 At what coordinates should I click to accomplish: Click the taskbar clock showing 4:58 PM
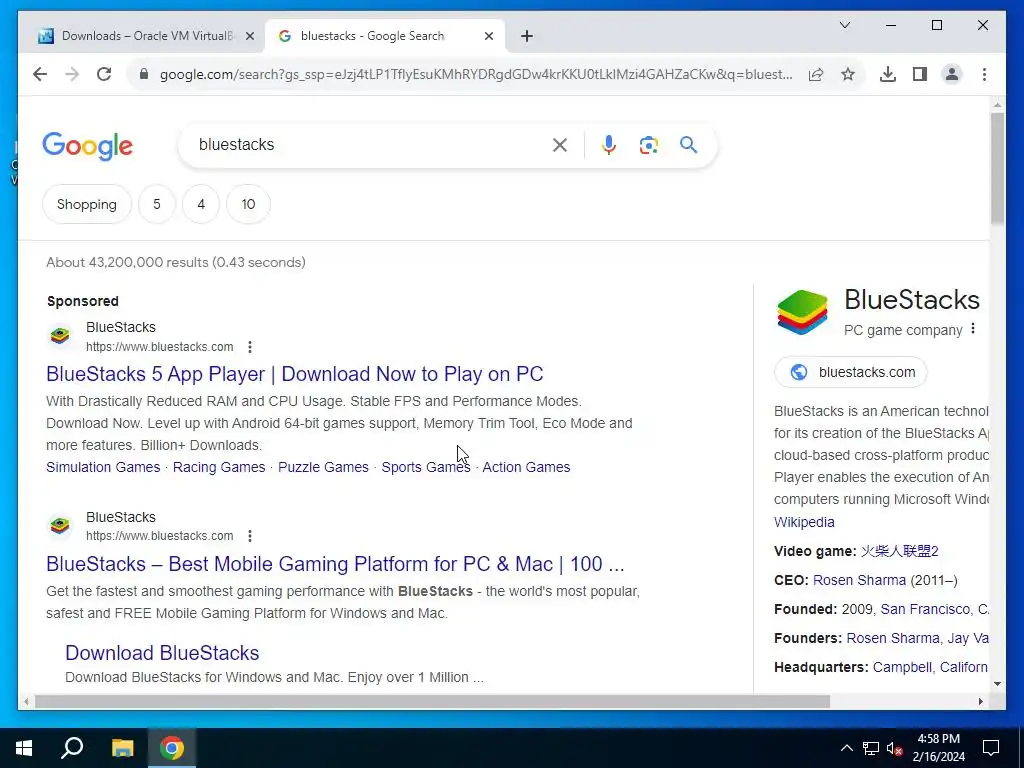pos(938,748)
